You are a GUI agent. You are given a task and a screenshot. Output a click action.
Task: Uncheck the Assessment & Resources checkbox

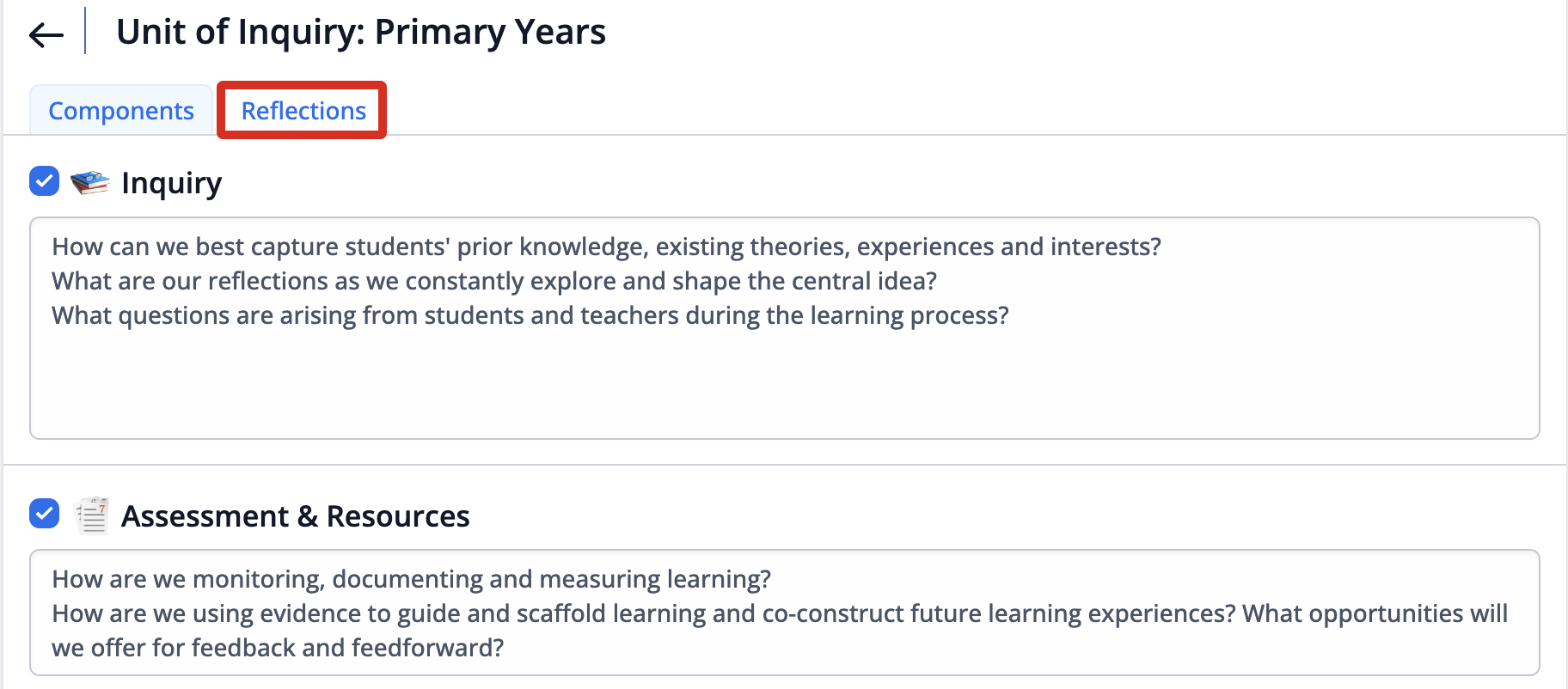pyautogui.click(x=44, y=514)
